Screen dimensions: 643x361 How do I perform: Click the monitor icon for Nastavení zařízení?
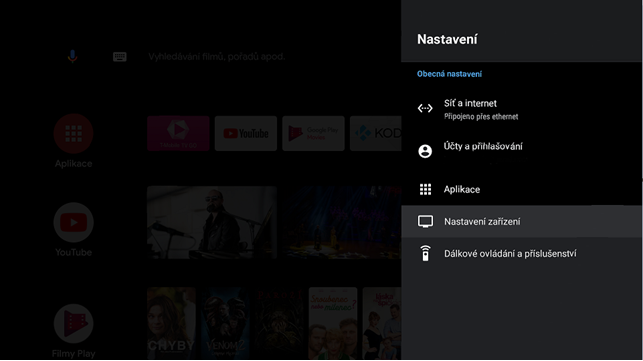(425, 222)
